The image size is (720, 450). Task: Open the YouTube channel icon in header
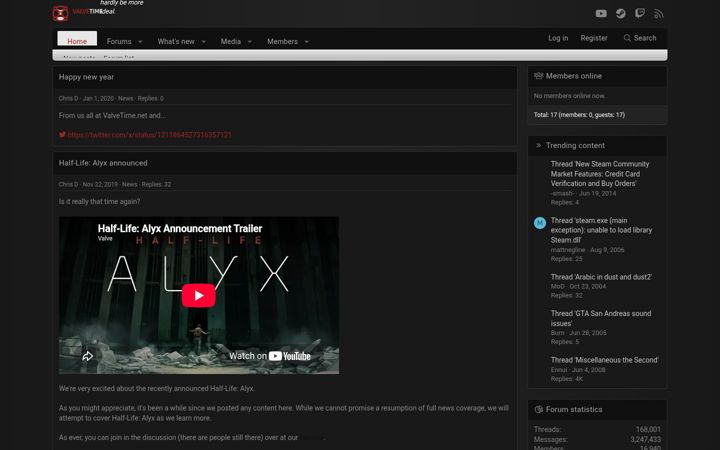tap(601, 13)
